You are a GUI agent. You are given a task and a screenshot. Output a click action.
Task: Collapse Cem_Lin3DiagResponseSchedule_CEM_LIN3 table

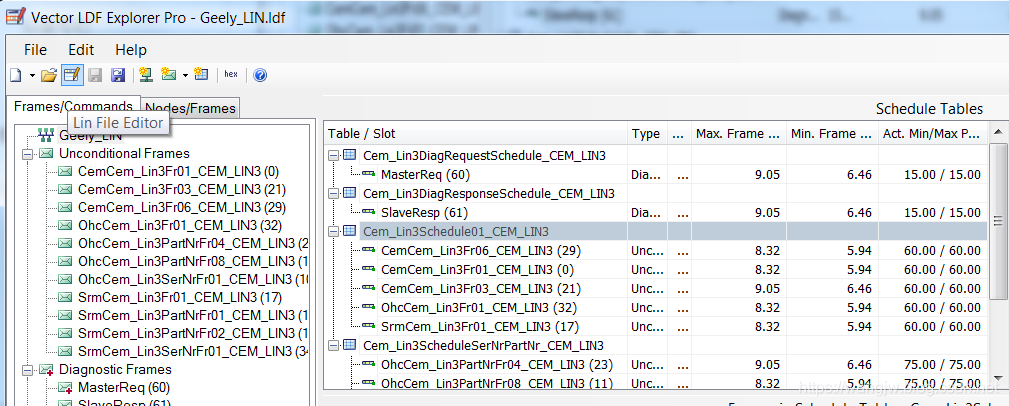(333, 194)
